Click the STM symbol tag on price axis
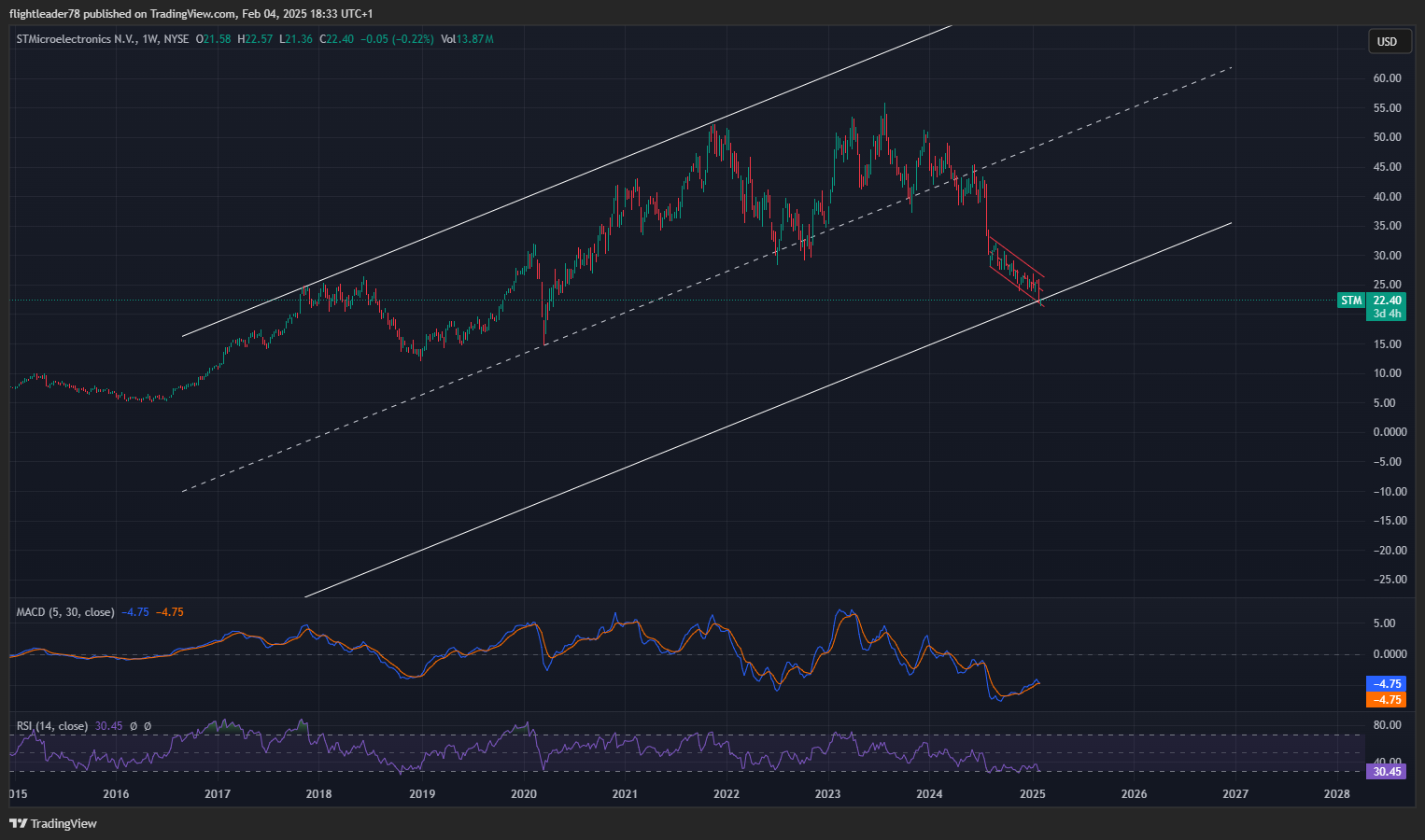Screen dimensions: 1425x840 1351,301
